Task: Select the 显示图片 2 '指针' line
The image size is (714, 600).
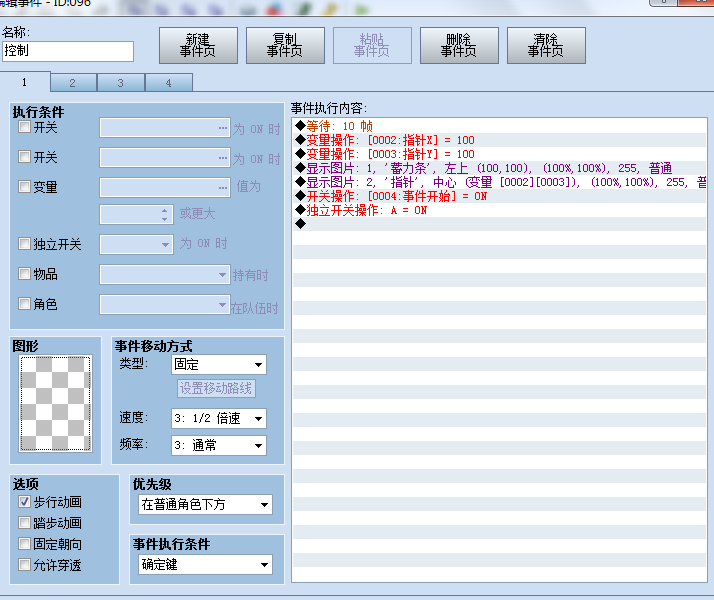Action: pyautogui.click(x=500, y=183)
